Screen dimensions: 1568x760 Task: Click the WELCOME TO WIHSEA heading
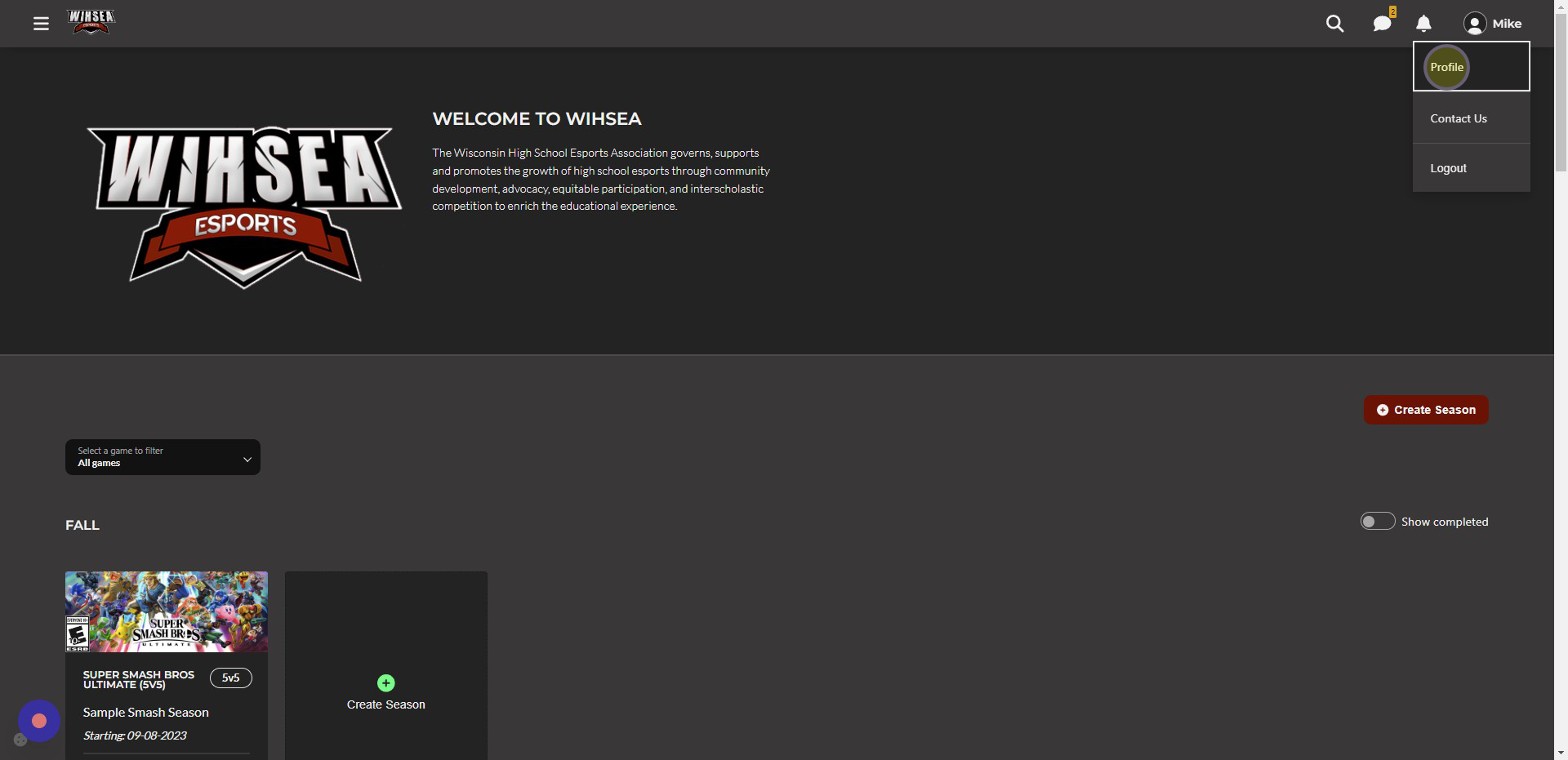537,119
